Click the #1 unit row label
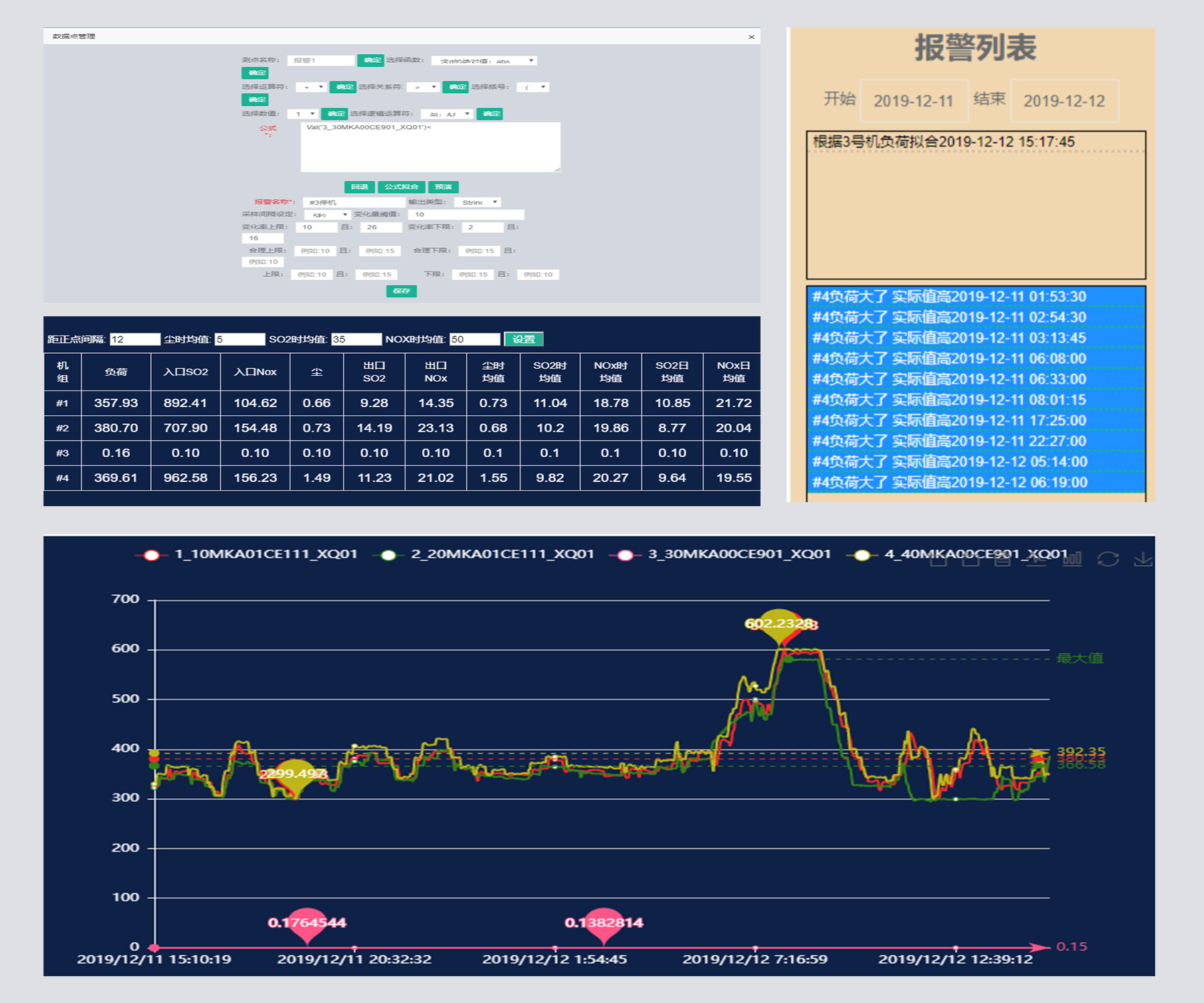Image resolution: width=1204 pixels, height=1003 pixels. tap(62, 403)
